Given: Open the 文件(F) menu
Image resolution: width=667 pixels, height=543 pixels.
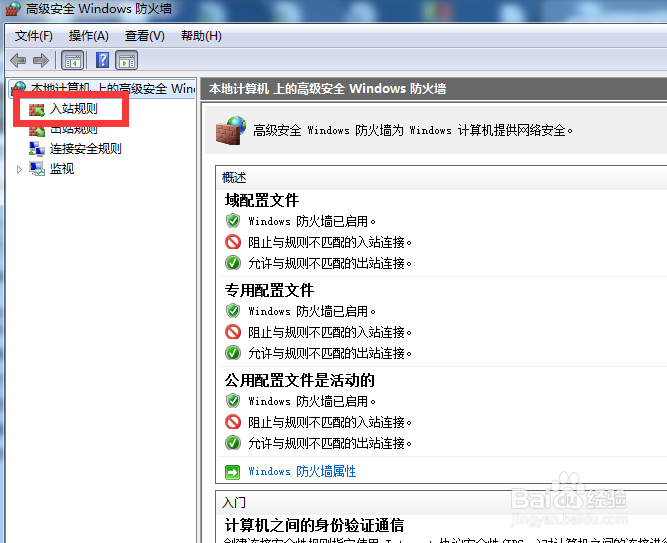Looking at the screenshot, I should point(34,36).
